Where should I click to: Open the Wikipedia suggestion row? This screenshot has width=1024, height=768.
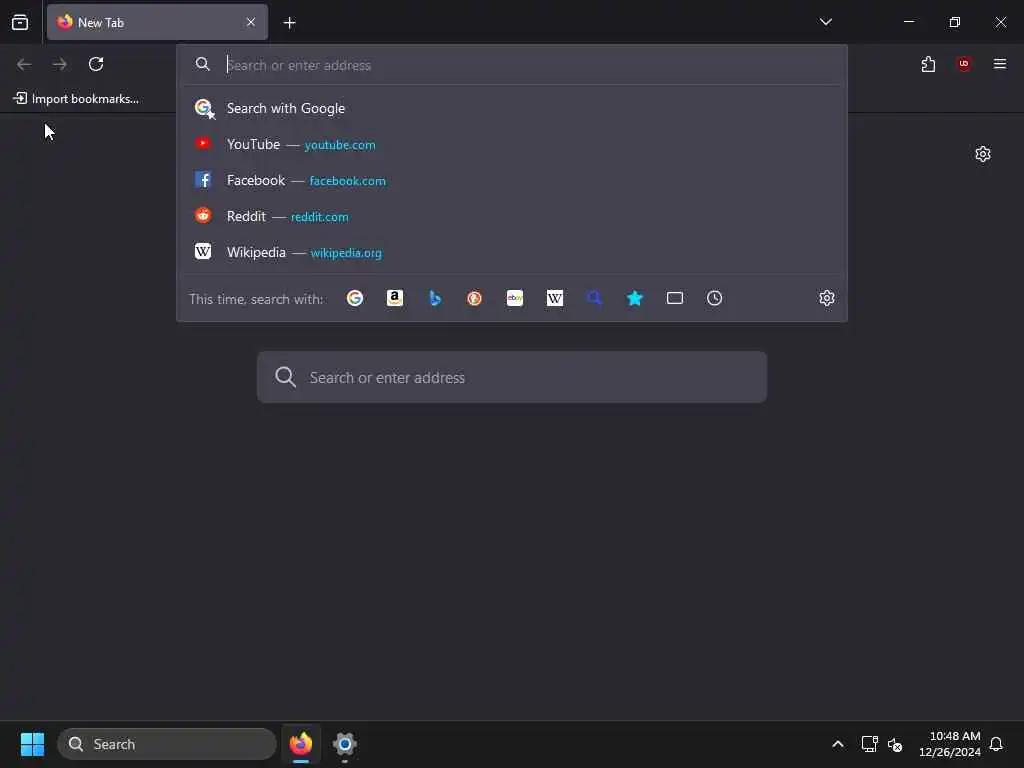coord(512,252)
